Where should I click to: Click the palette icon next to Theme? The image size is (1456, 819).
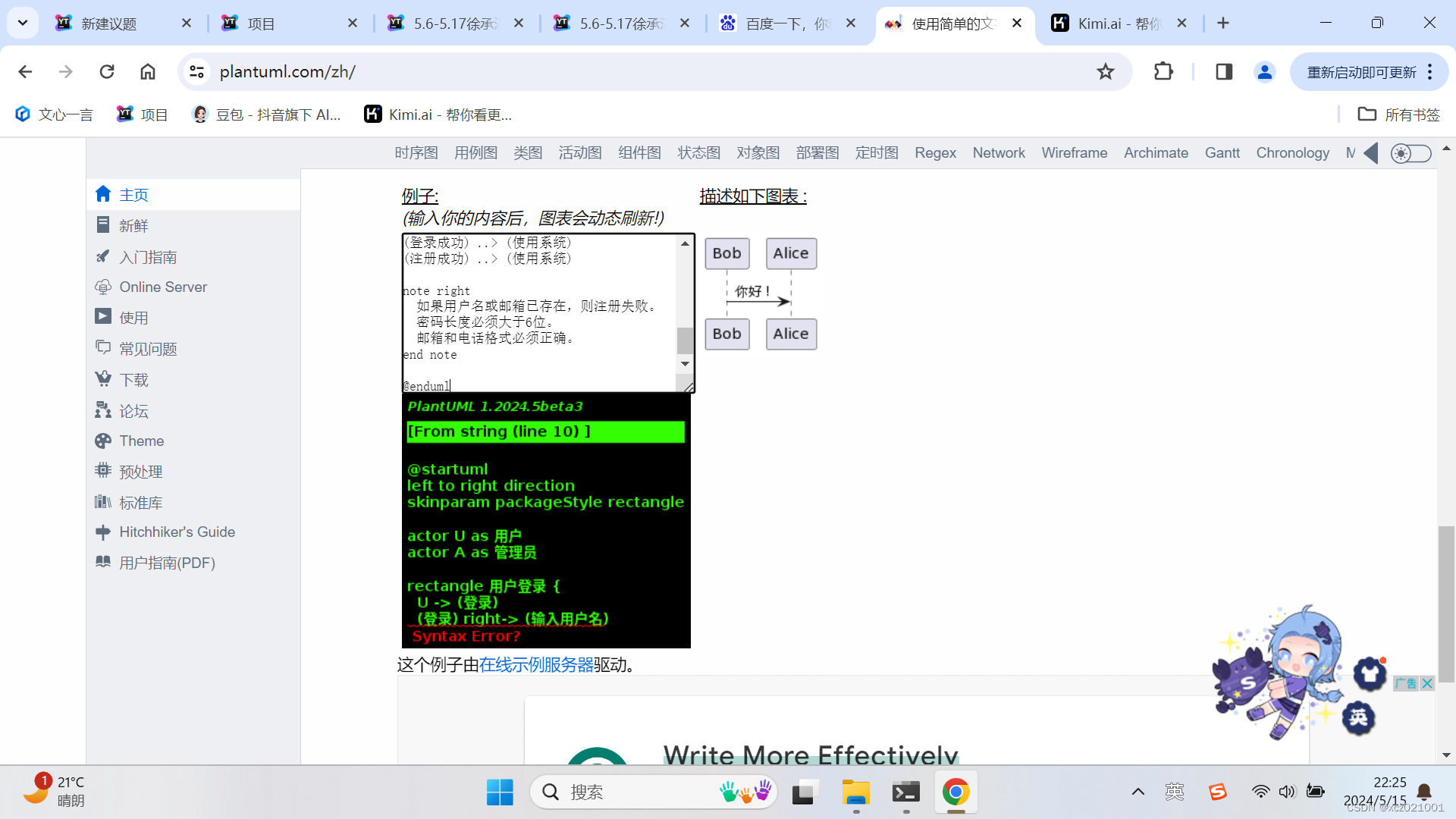[x=103, y=441]
